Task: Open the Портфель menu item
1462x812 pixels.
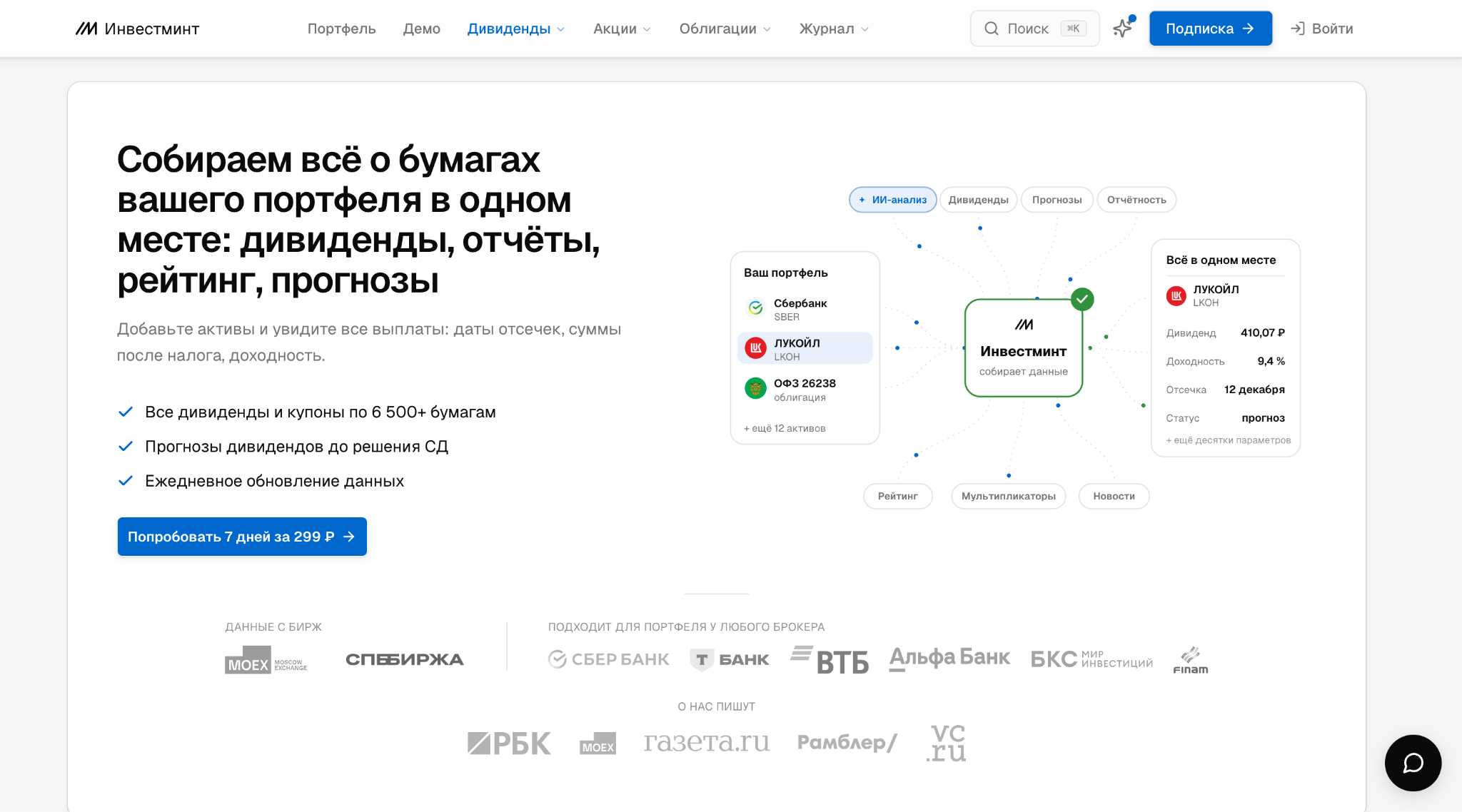Action: 341,29
